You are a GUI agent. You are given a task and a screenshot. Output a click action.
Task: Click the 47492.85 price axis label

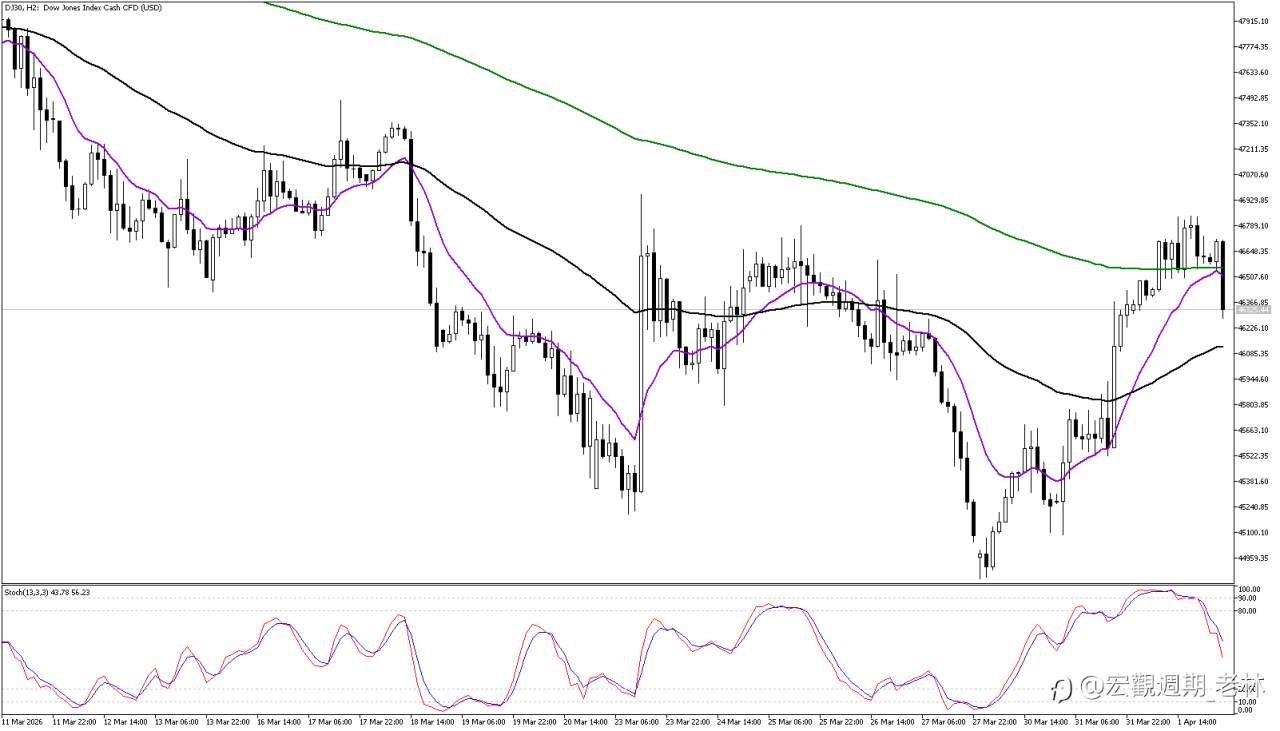(x=1254, y=98)
